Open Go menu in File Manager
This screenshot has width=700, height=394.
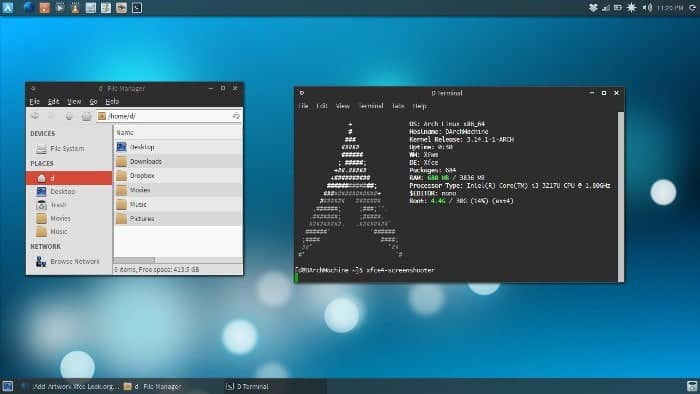pyautogui.click(x=93, y=102)
